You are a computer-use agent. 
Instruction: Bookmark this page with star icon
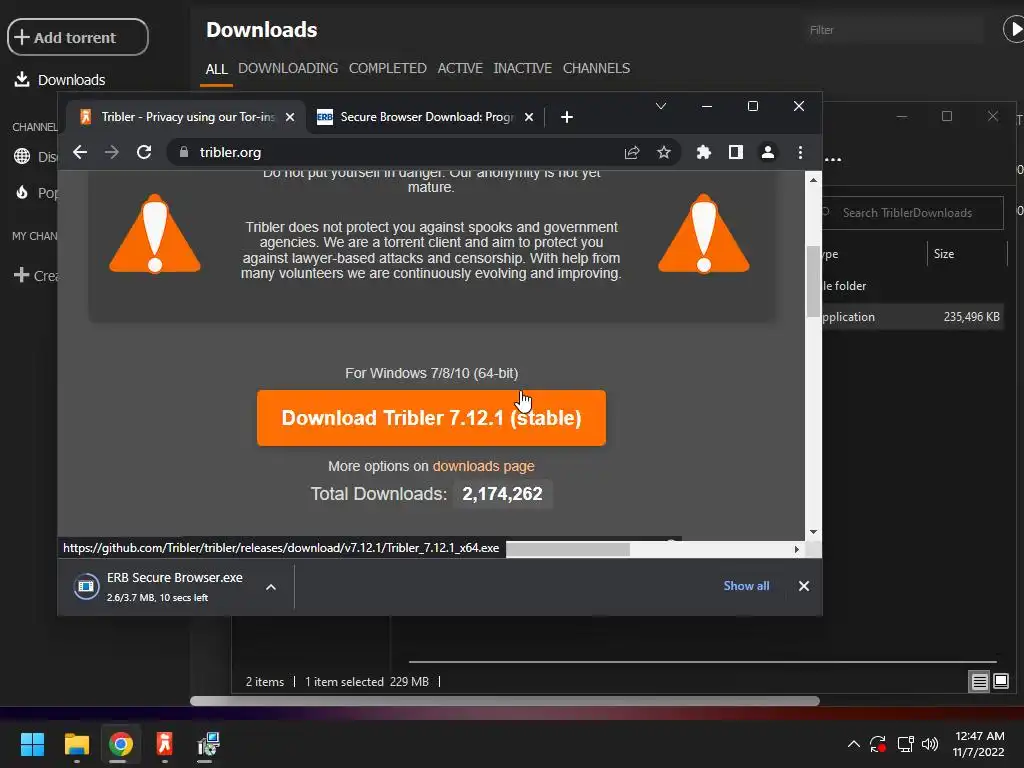[x=664, y=152]
